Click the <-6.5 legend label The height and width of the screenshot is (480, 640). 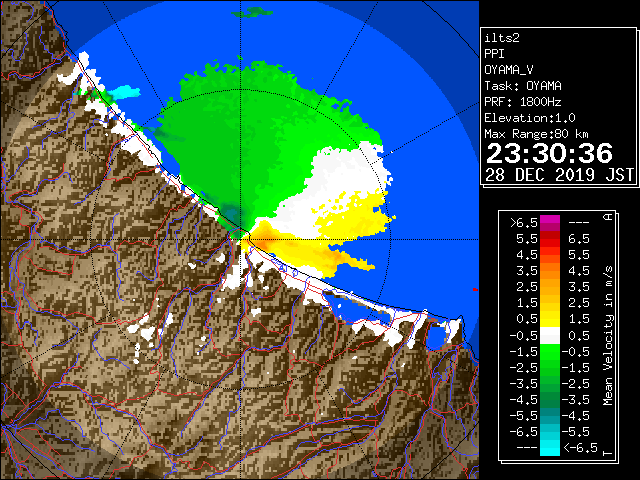point(581,448)
